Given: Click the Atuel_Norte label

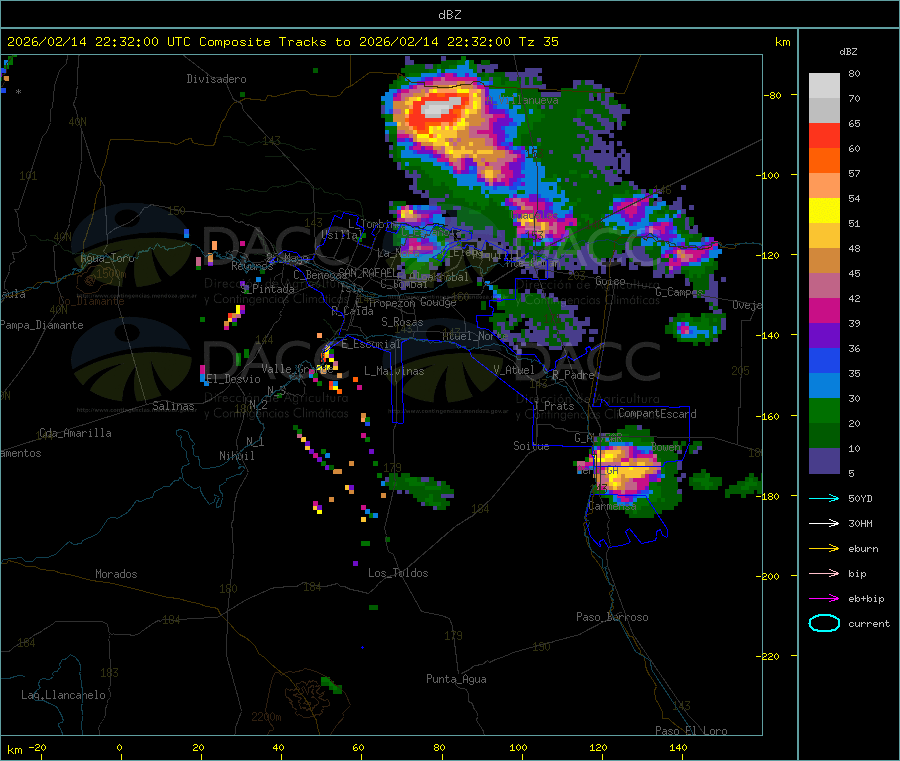Looking at the screenshot, I should [475, 336].
